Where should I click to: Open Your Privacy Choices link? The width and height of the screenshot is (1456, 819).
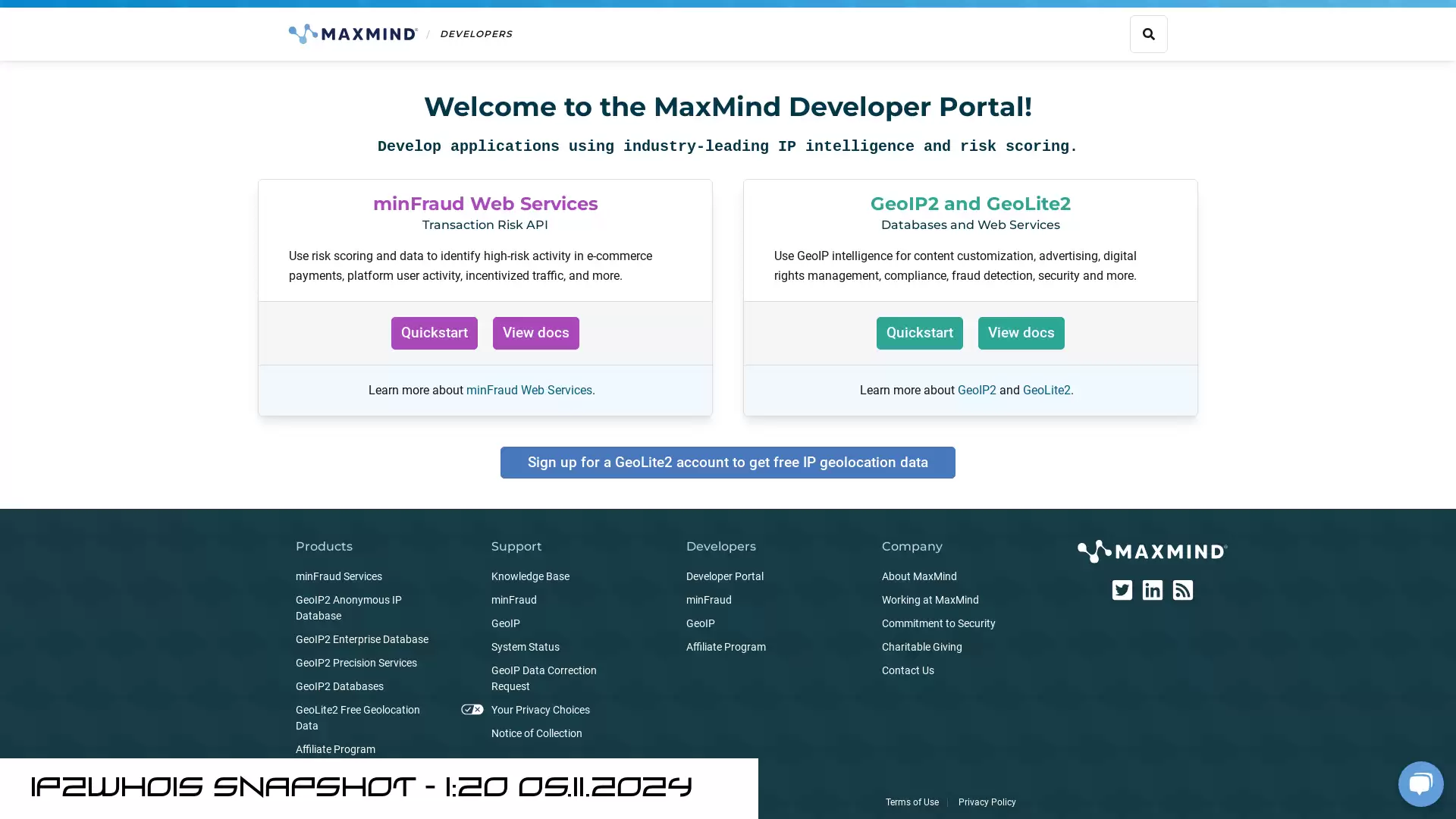coord(540,710)
